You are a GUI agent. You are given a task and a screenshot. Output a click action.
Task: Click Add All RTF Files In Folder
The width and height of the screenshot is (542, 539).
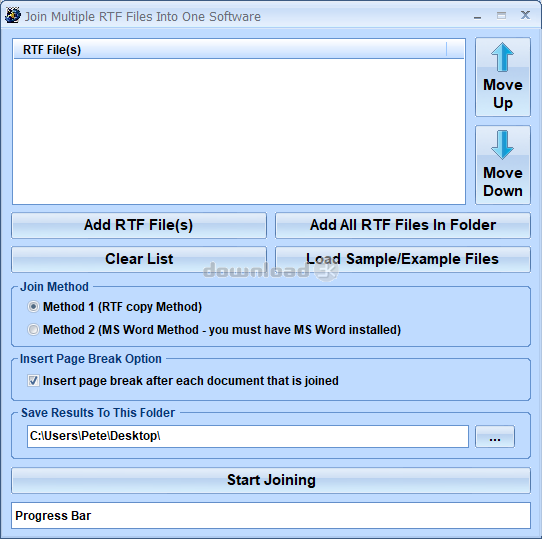(x=403, y=225)
